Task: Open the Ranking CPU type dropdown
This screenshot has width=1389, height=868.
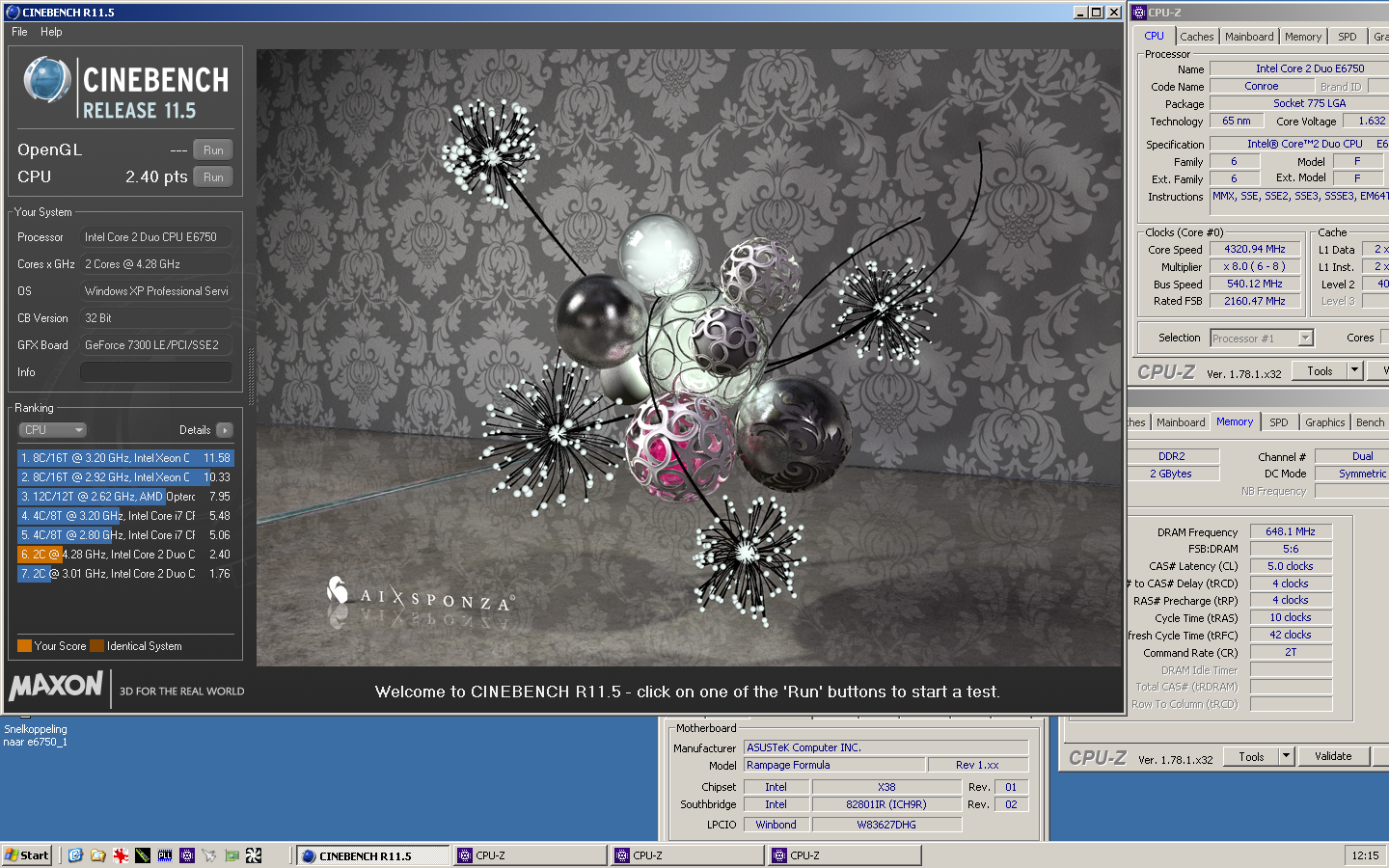Action: click(53, 430)
